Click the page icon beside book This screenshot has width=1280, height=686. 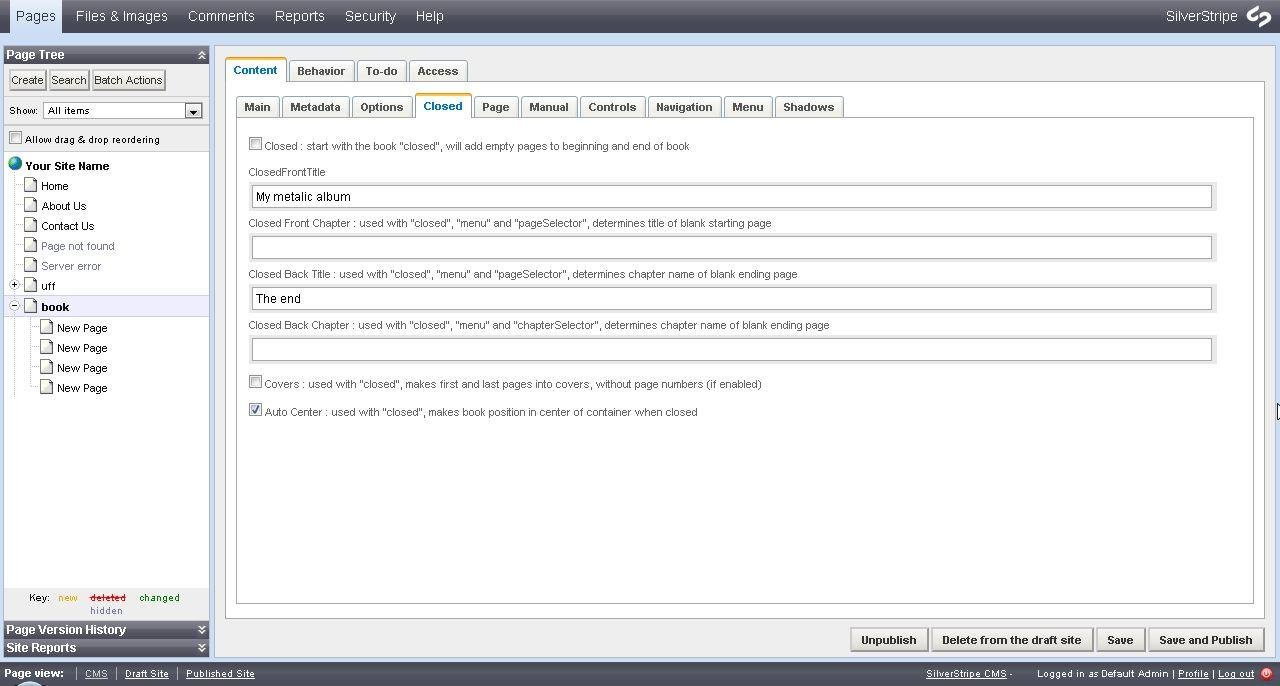[x=30, y=306]
